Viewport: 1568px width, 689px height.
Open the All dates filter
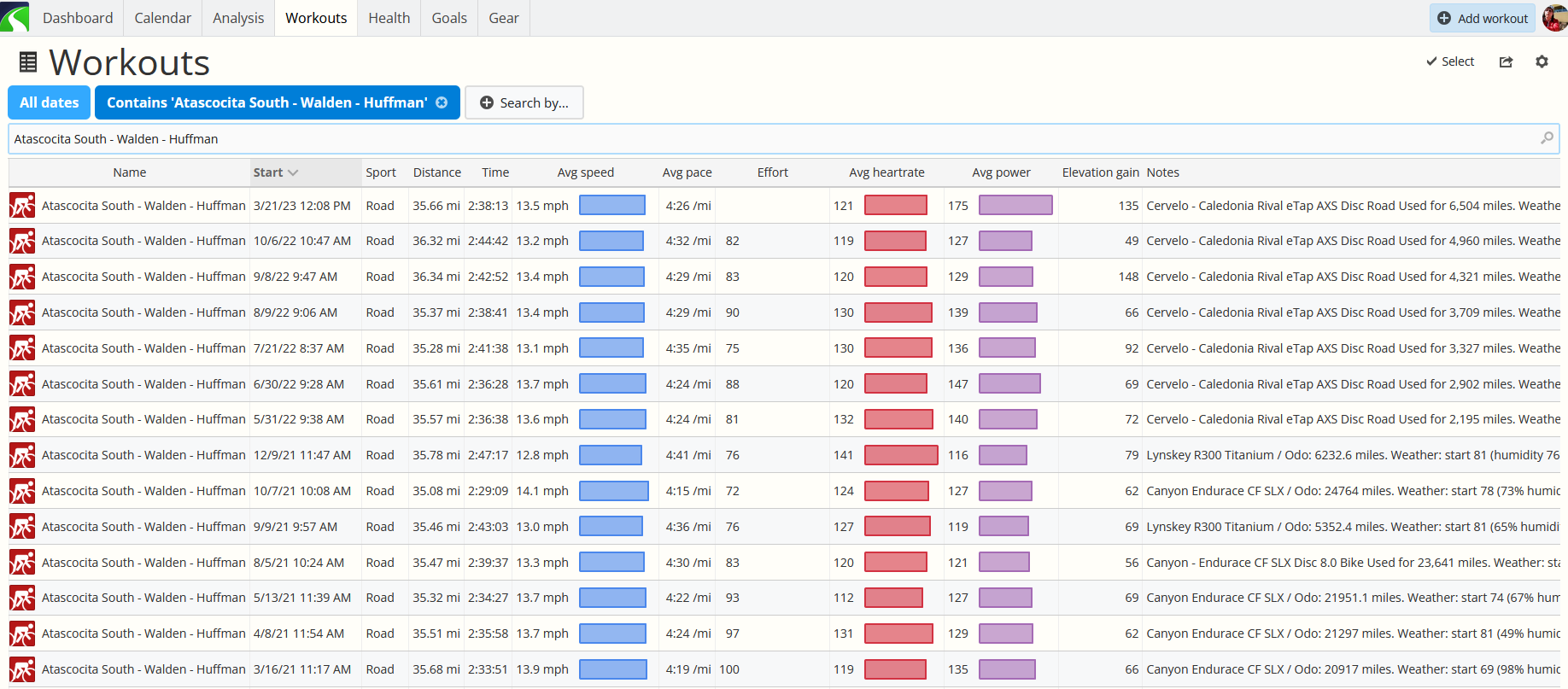point(50,102)
